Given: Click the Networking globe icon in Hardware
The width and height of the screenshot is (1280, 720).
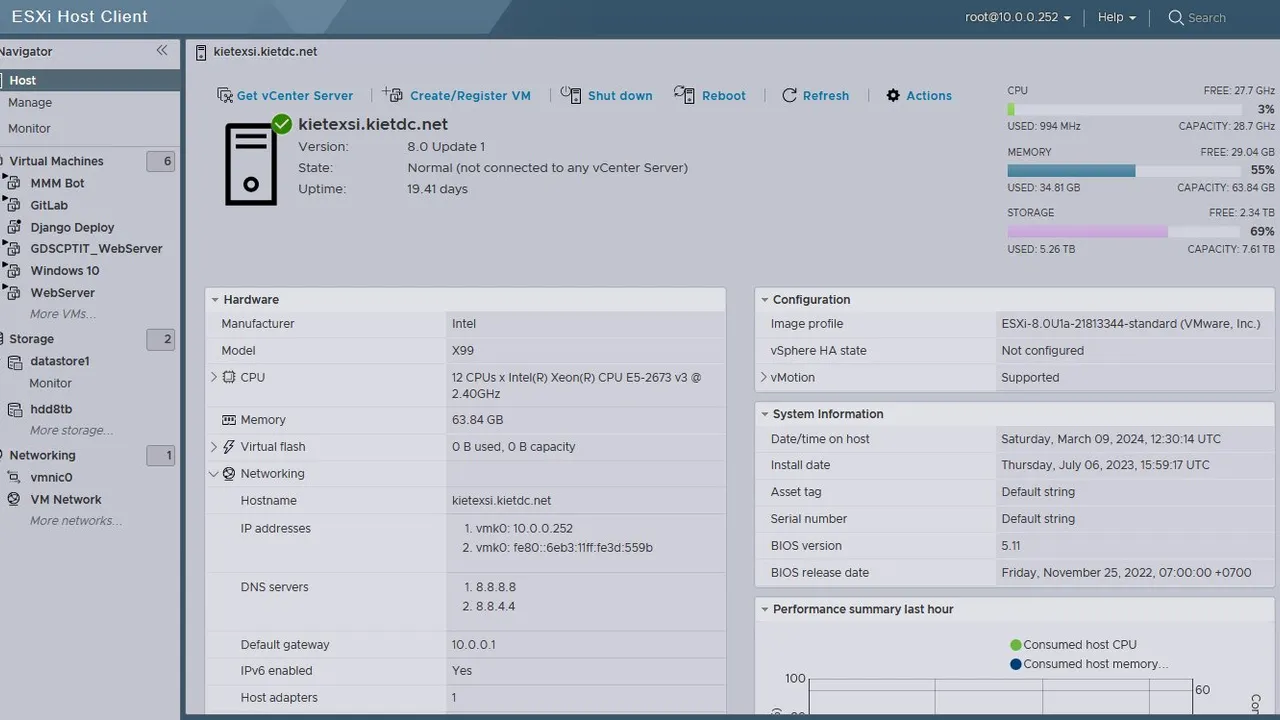Looking at the screenshot, I should (x=229, y=474).
